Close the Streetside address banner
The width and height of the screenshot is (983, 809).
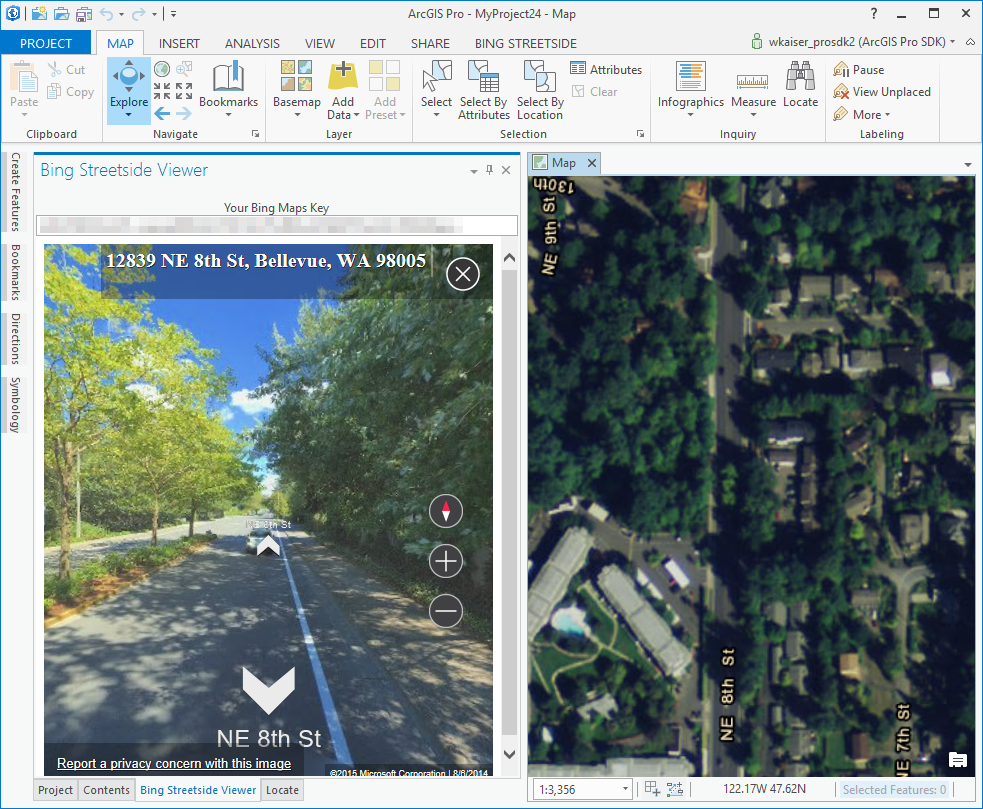tap(463, 274)
